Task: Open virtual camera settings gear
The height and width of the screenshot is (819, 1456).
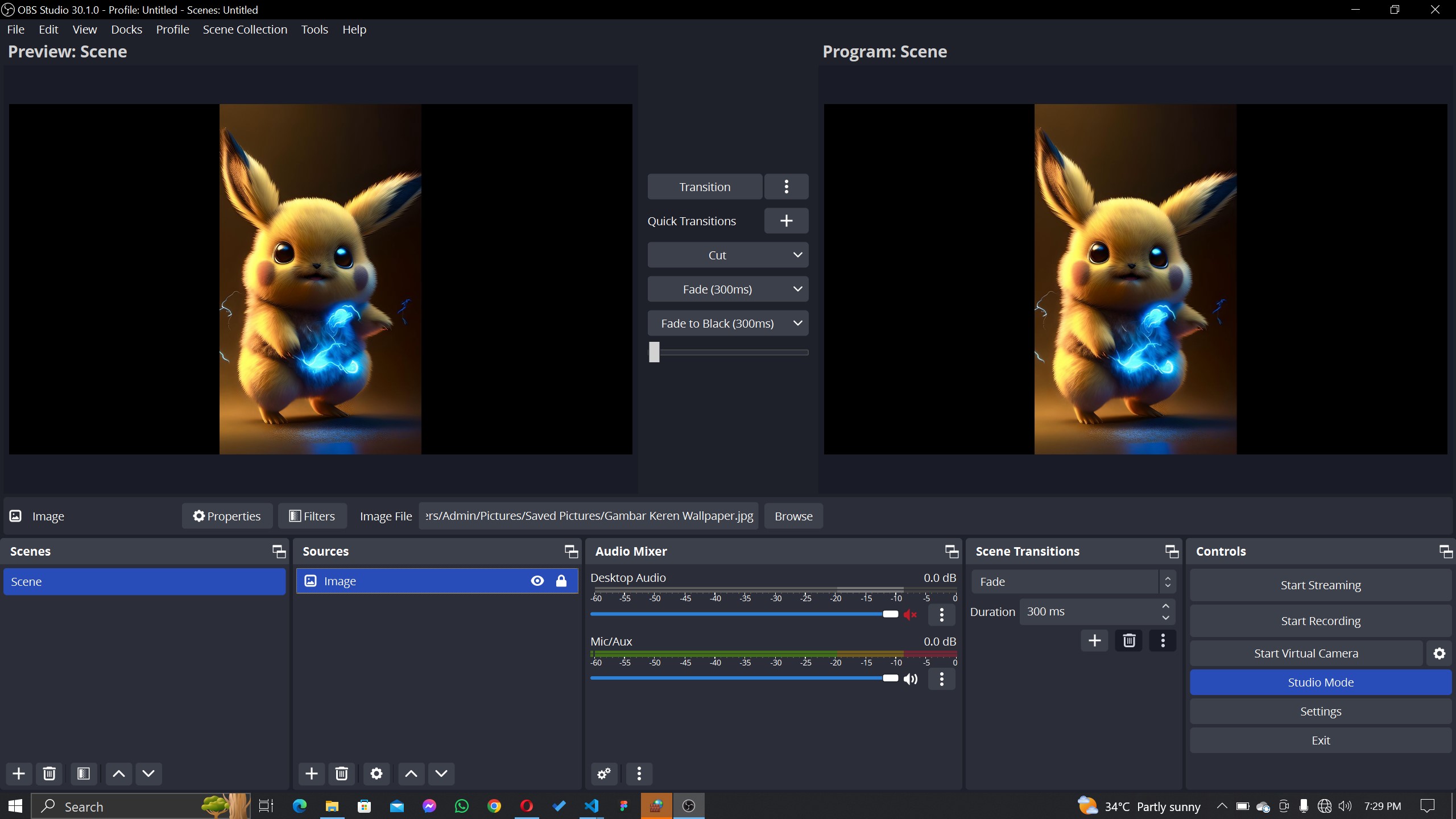Action: click(x=1439, y=653)
